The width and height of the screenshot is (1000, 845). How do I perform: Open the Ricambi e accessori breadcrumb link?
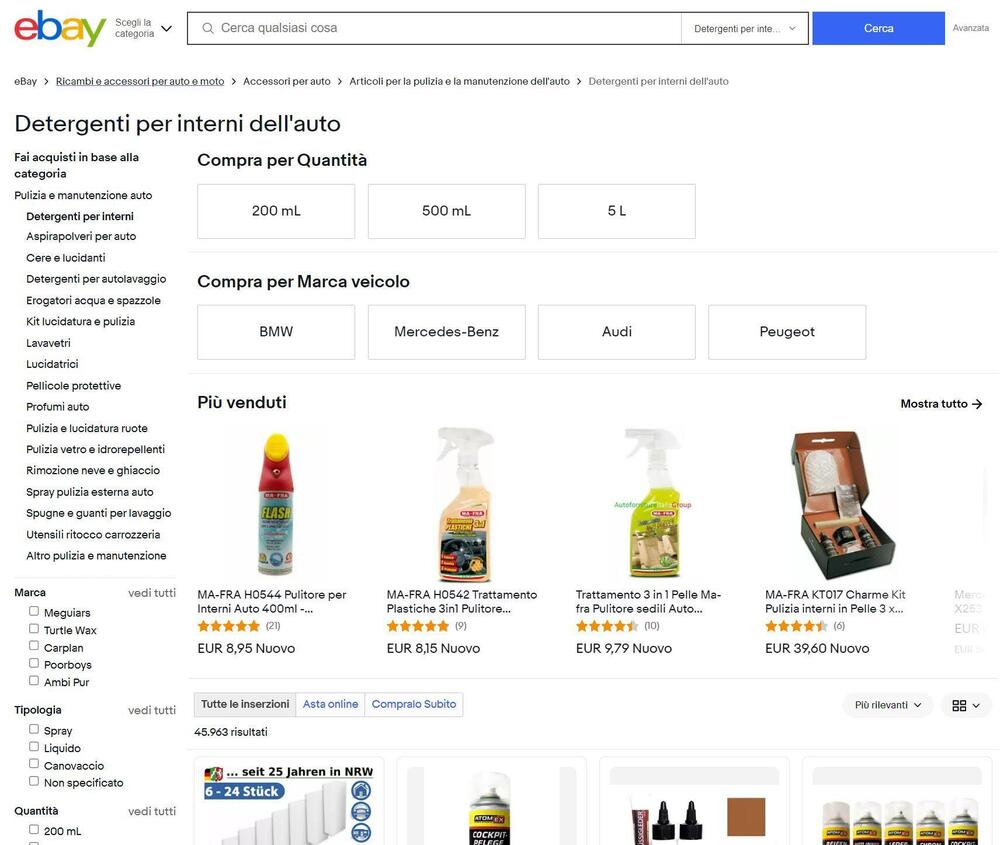(140, 81)
